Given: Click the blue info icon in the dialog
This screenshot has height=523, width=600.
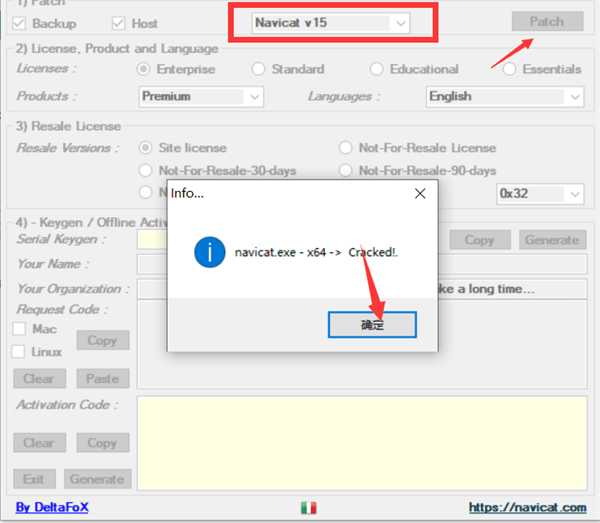Looking at the screenshot, I should tap(210, 252).
